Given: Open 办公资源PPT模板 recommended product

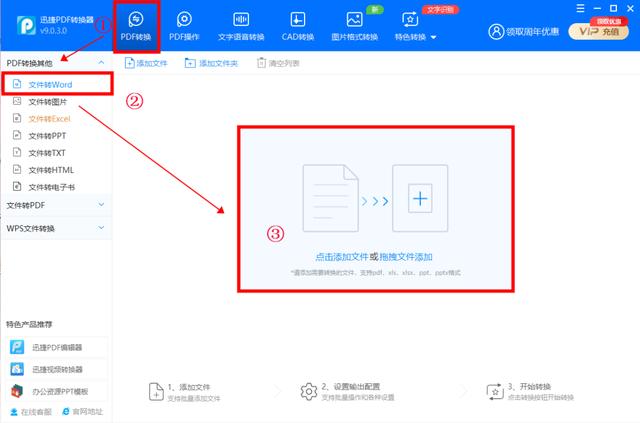Looking at the screenshot, I should [56, 391].
